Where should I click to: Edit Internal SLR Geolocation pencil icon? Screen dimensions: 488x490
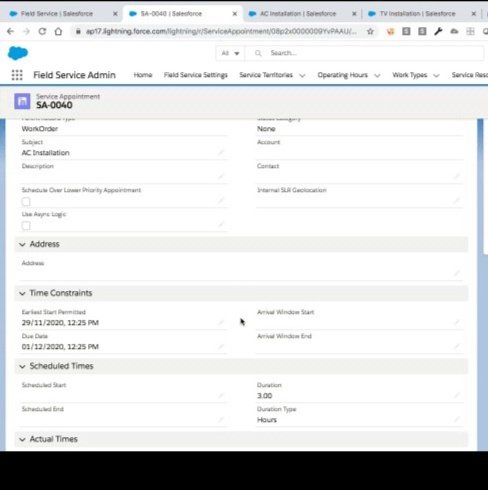(457, 200)
